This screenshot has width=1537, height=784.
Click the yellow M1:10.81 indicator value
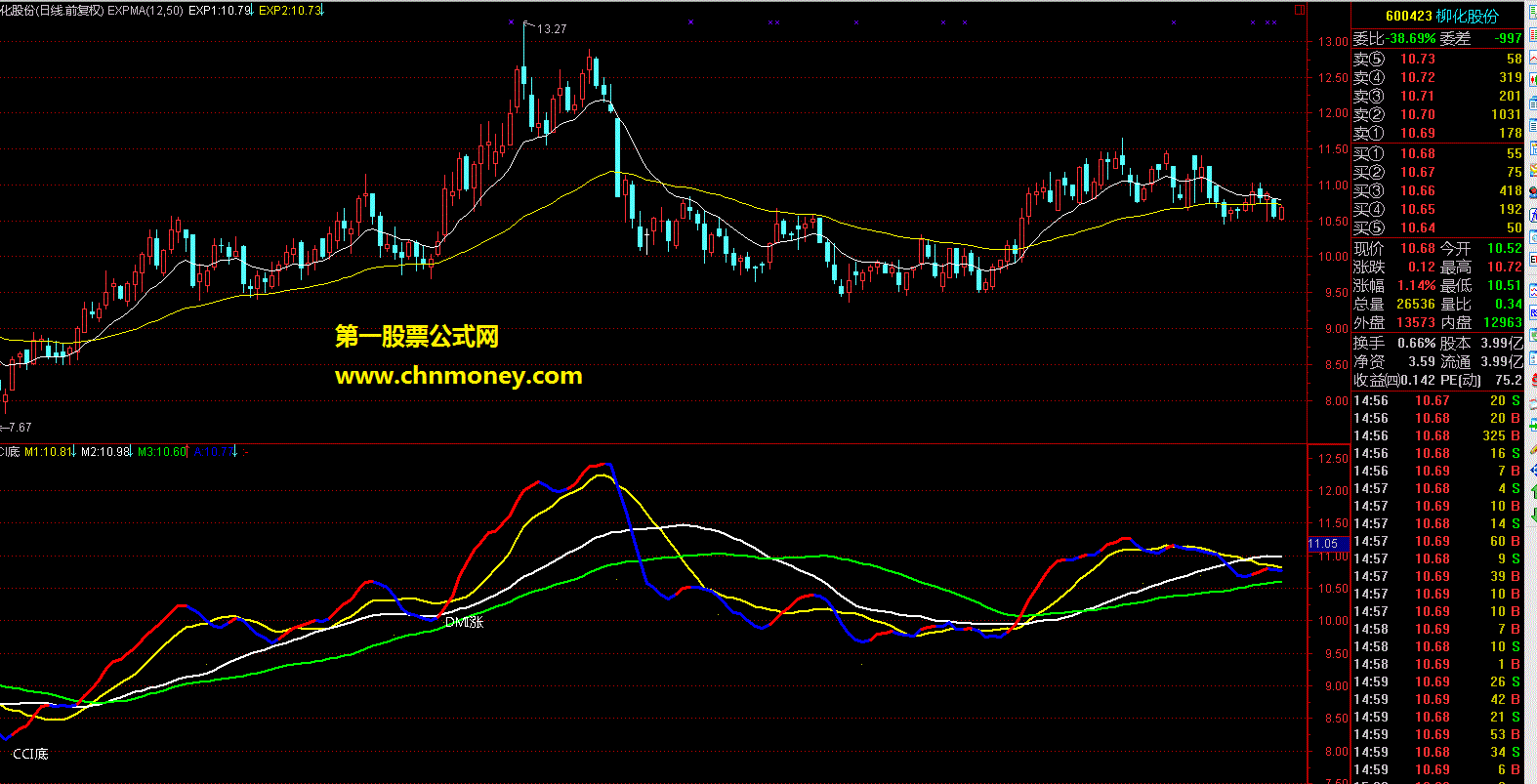tap(50, 452)
